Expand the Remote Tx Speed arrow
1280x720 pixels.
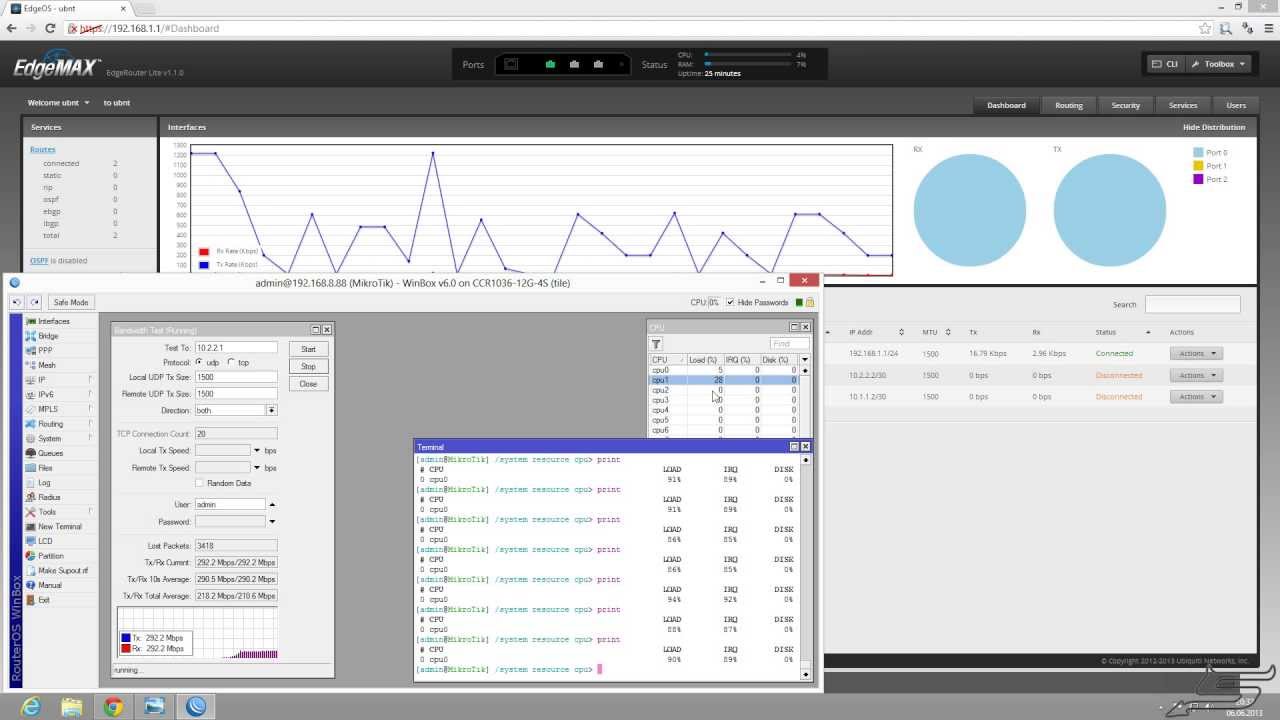(x=257, y=468)
